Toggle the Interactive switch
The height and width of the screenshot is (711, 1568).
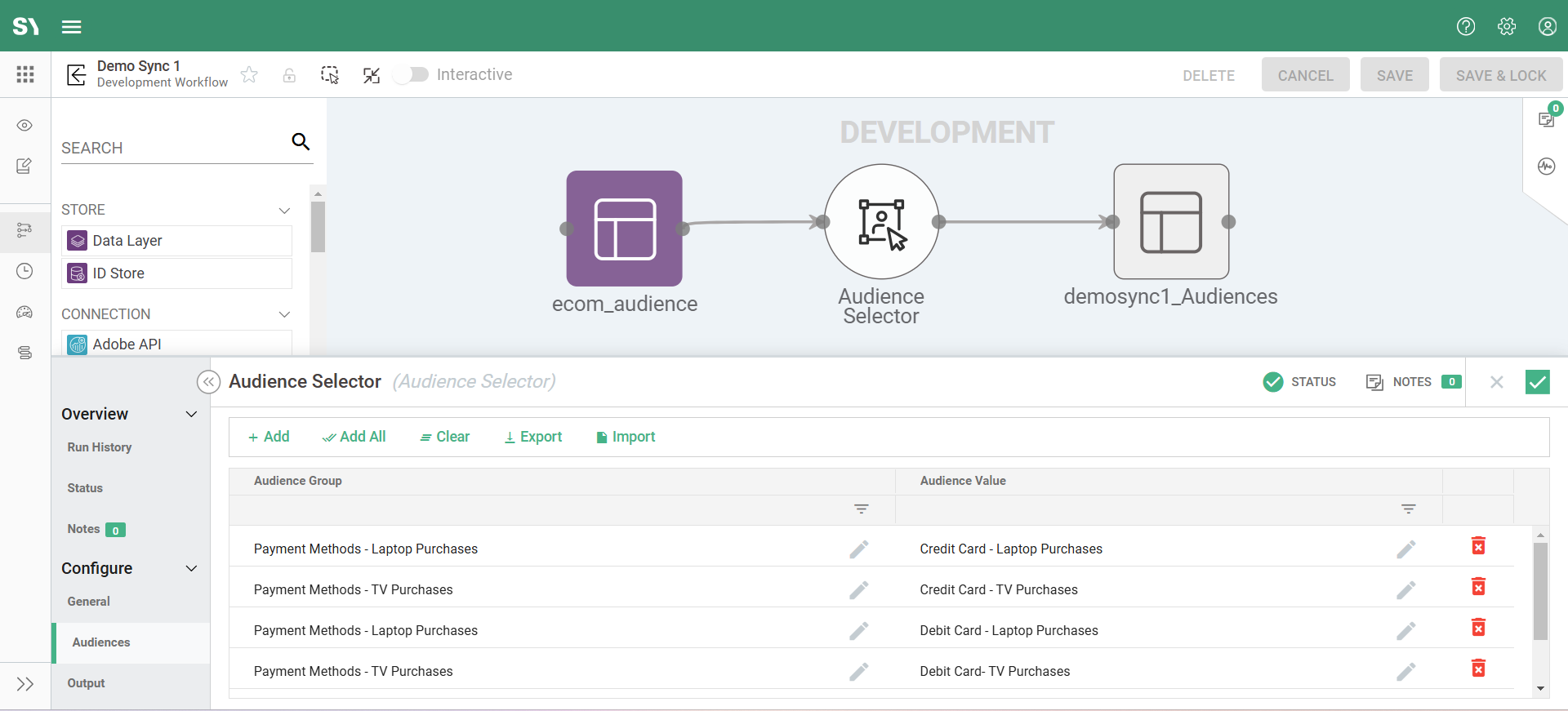click(x=412, y=75)
